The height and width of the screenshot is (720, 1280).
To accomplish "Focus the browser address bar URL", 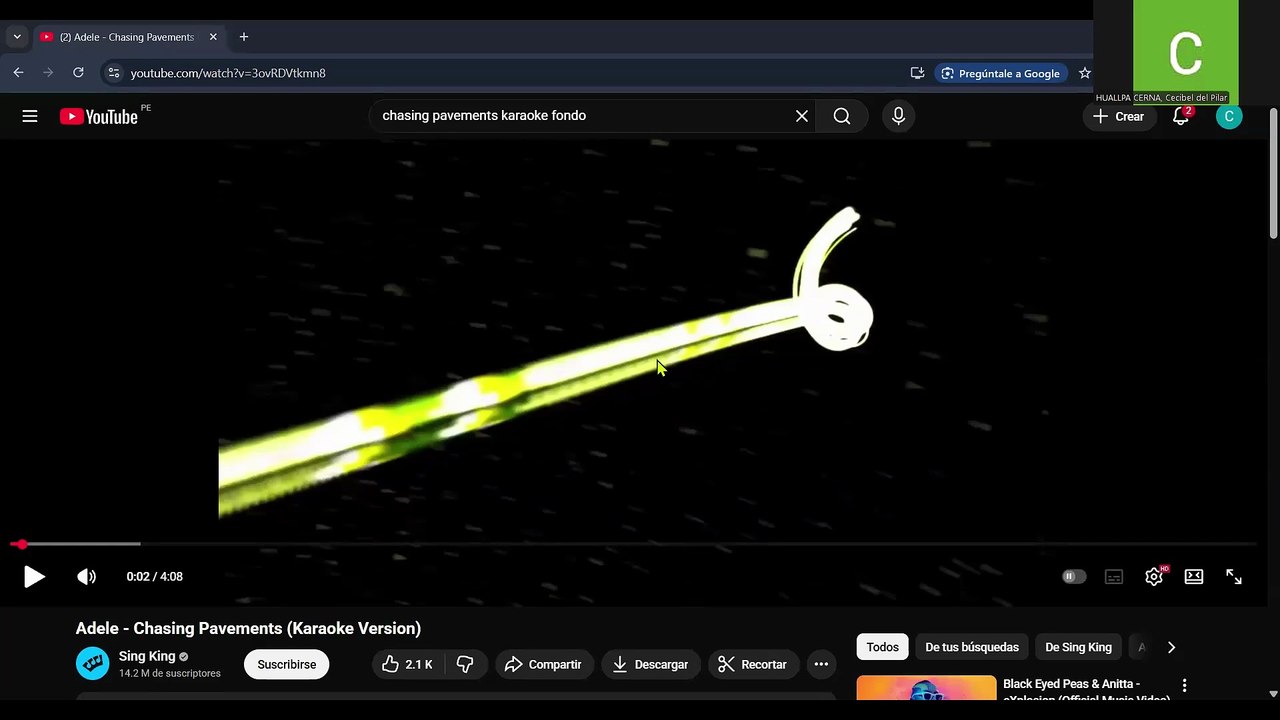I will [x=228, y=73].
